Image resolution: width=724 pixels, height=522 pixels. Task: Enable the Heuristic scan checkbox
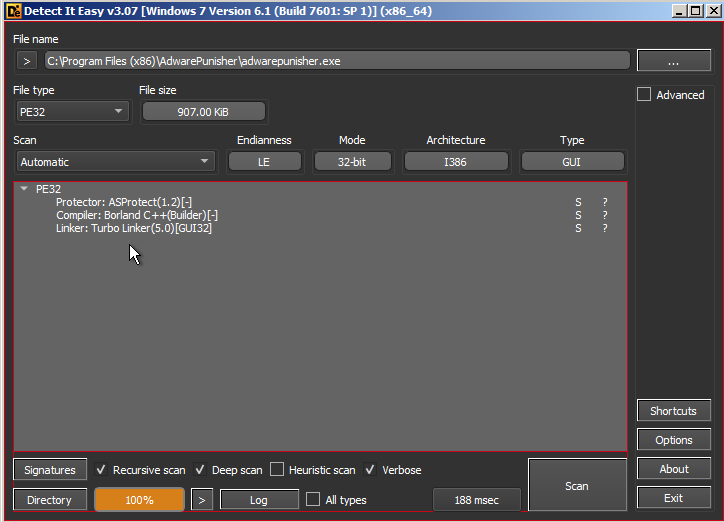[277, 469]
